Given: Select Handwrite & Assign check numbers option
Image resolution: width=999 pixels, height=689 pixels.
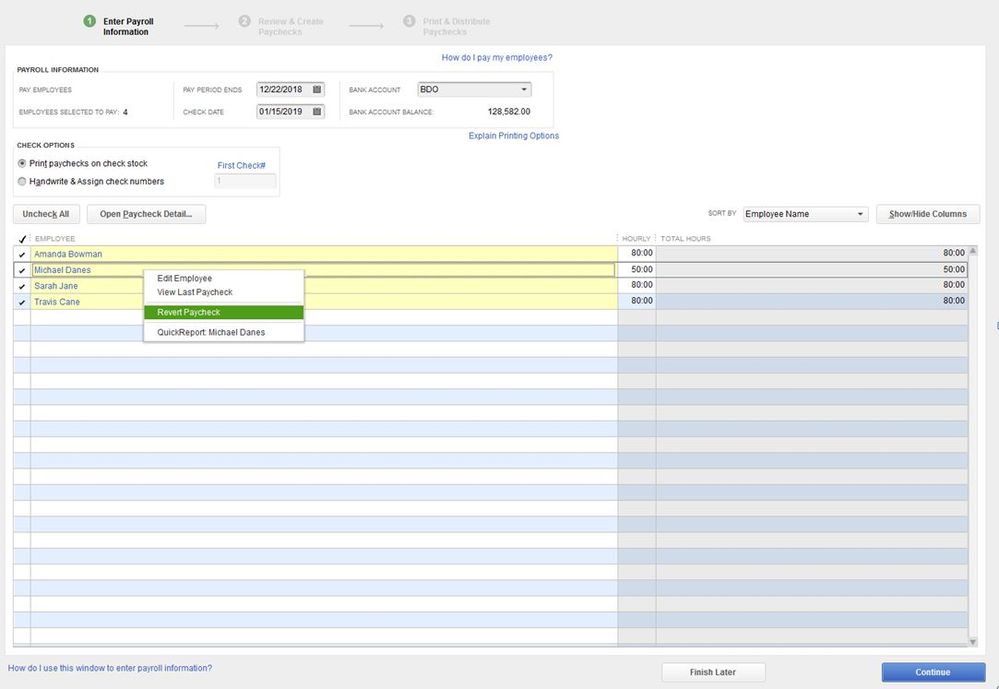Looking at the screenshot, I should [x=23, y=181].
